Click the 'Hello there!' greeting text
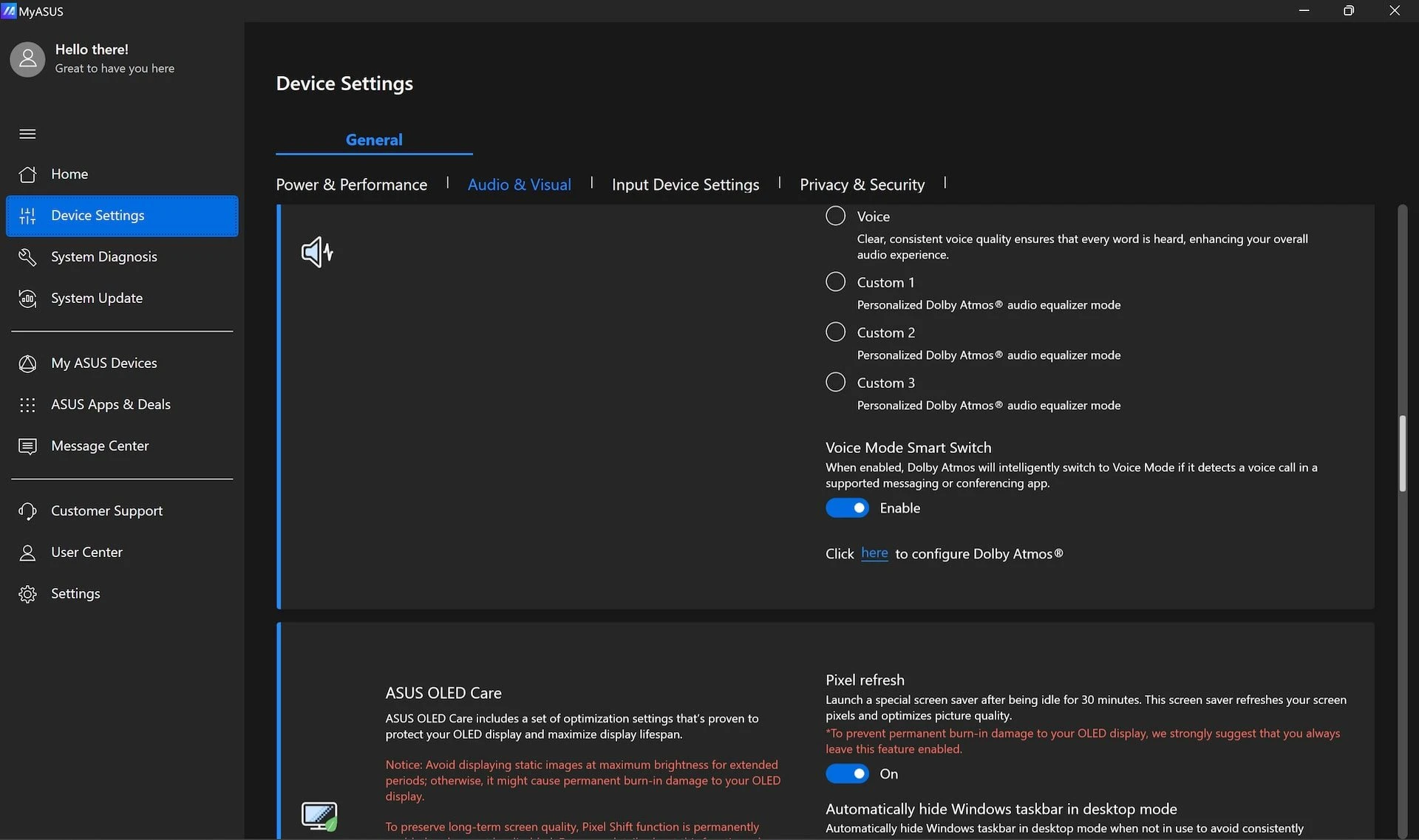The width and height of the screenshot is (1419, 840). coord(92,49)
